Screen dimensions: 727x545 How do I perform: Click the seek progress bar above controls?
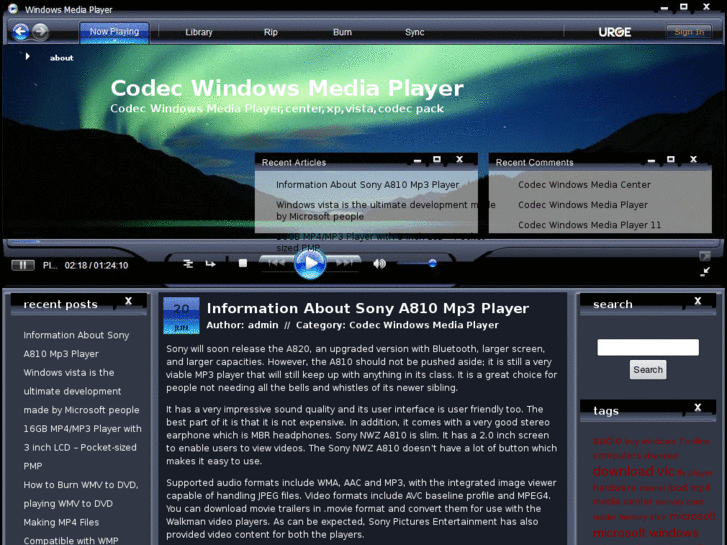(x=364, y=241)
